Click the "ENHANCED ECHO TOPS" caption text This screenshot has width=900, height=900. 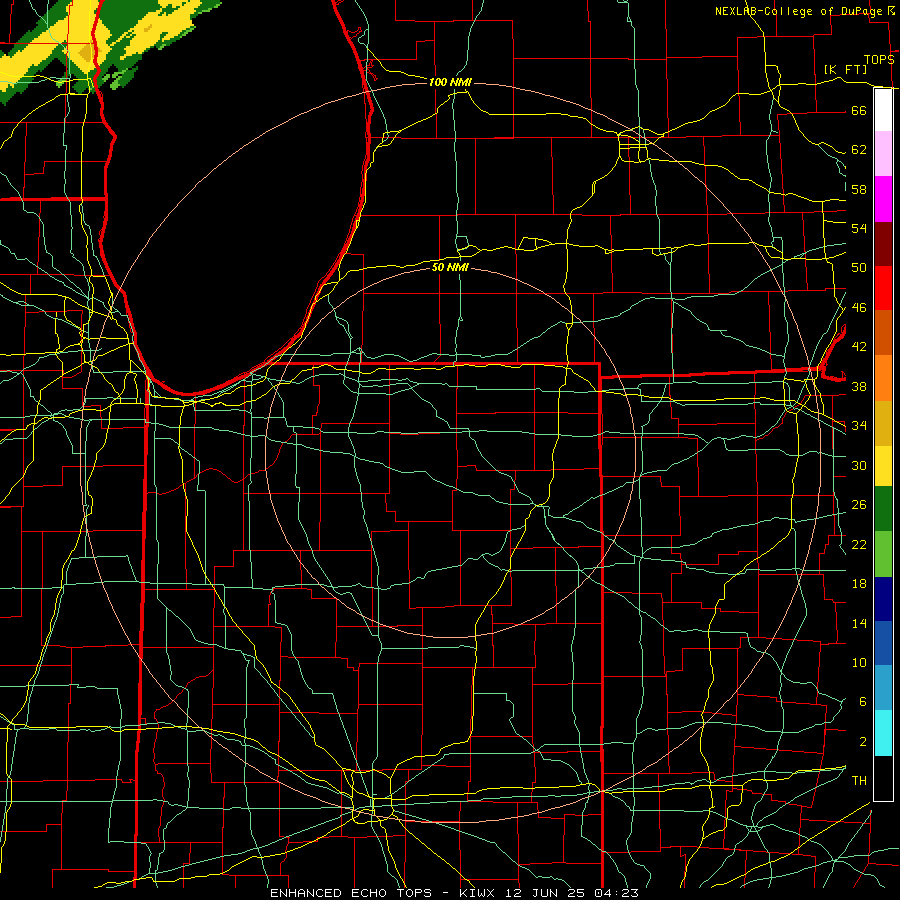click(x=351, y=893)
